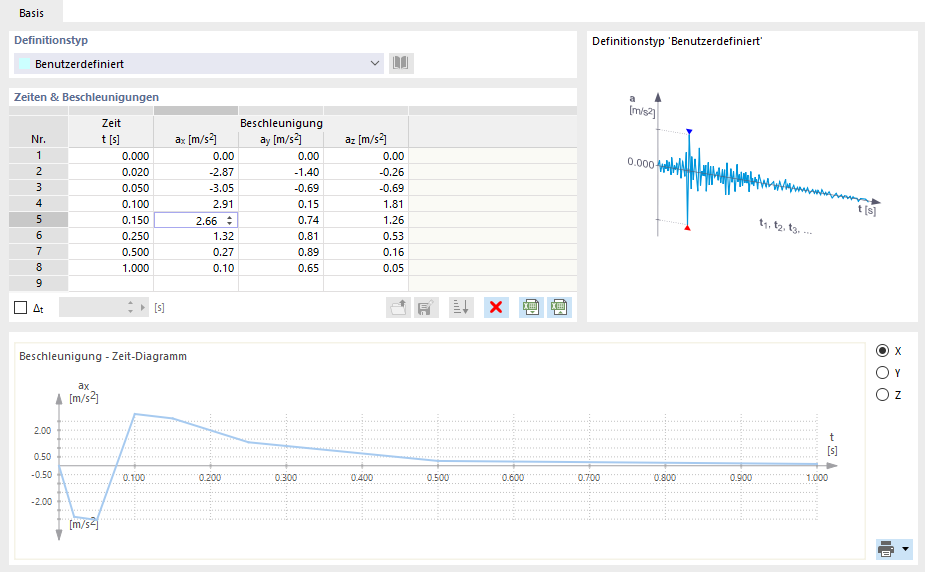Screen dimensions: 925x572
Task: Click the Δt spinner arrows
Action: (x=130, y=307)
